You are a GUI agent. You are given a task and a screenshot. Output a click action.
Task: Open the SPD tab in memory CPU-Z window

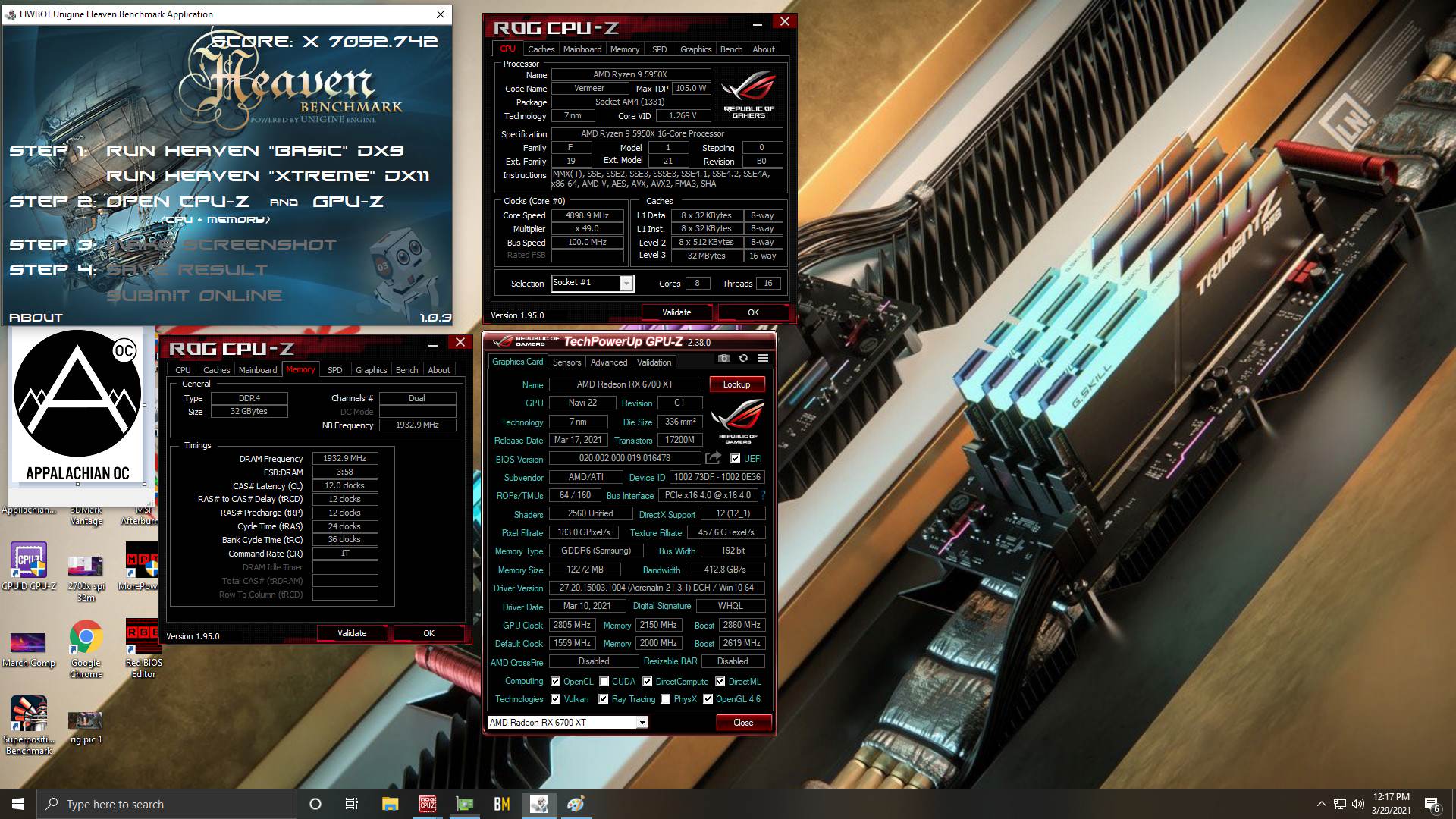(335, 370)
